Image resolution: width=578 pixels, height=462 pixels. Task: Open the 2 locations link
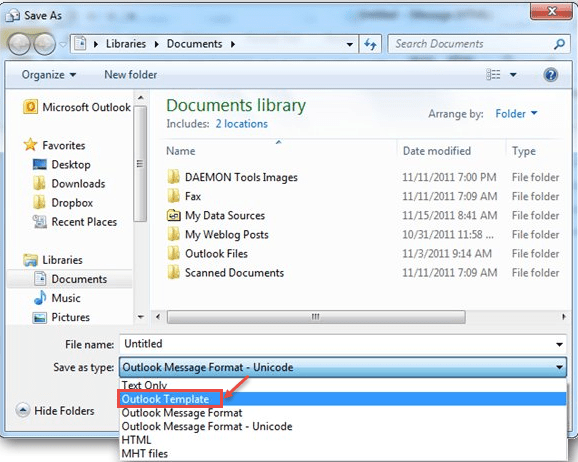241,124
